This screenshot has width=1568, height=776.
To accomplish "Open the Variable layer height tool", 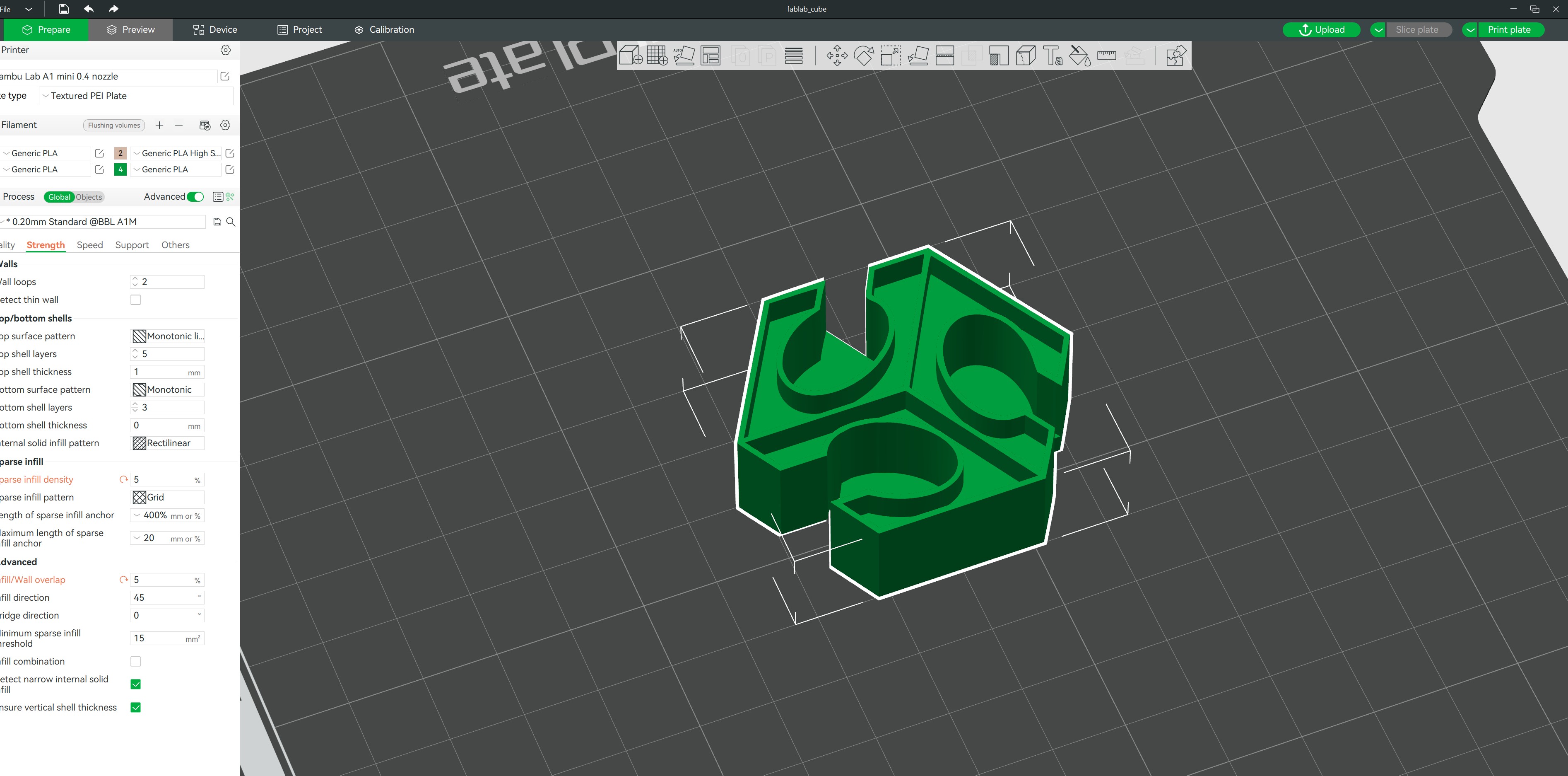I will coord(794,56).
